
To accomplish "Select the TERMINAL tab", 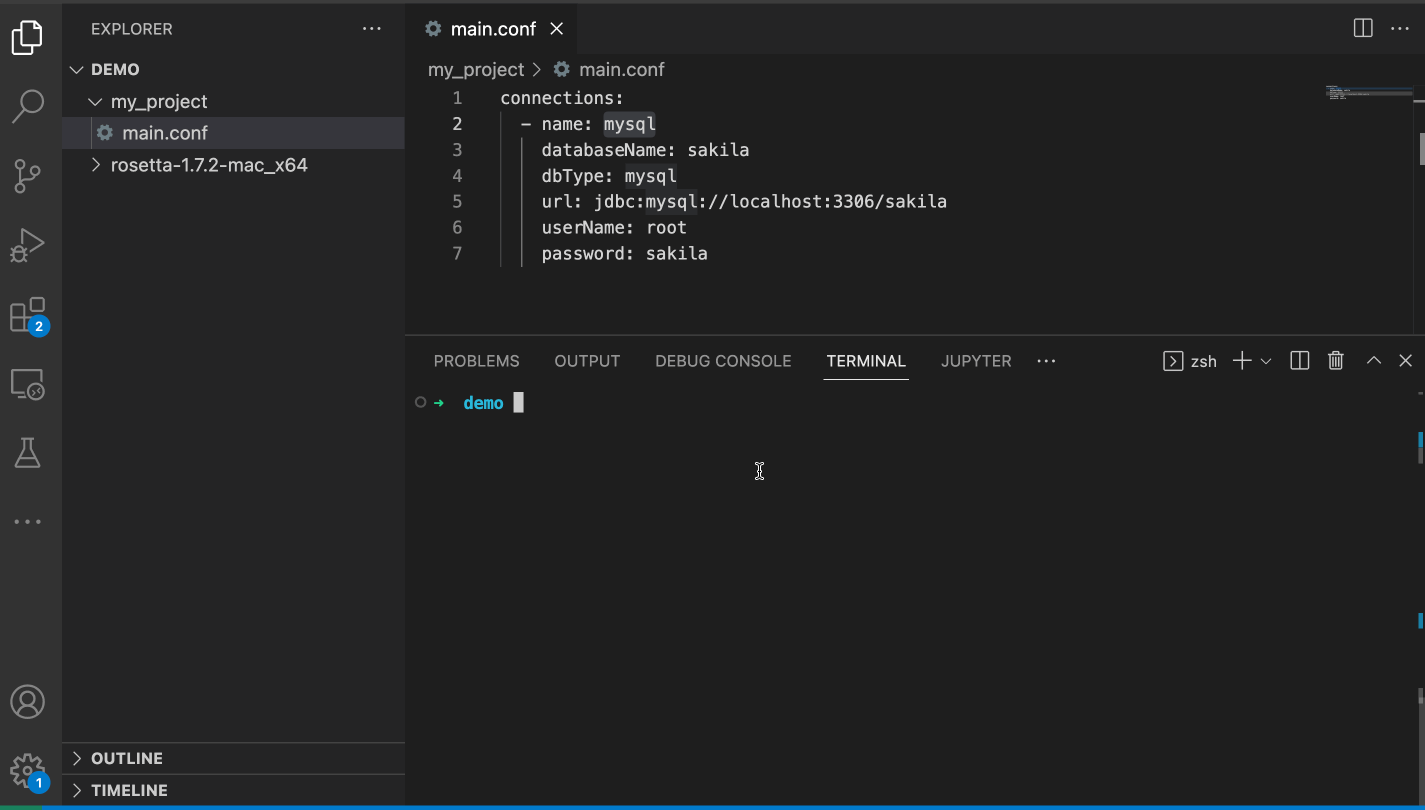I will [866, 361].
